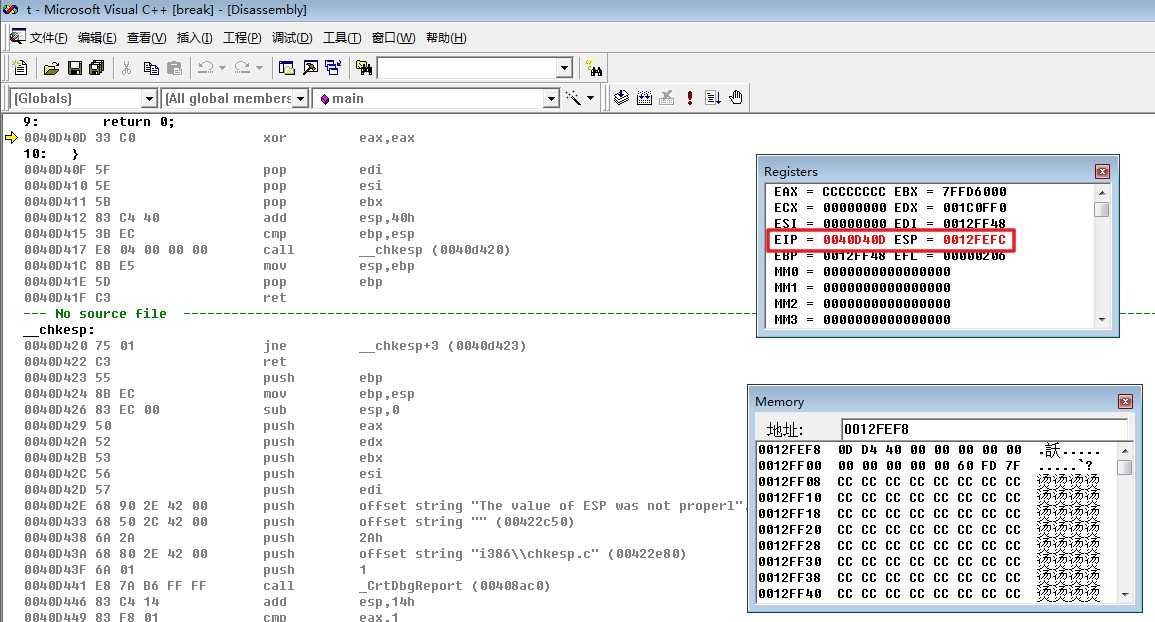This screenshot has height=622, width=1155.
Task: Click the WizardBar magic wand icon
Action: click(x=573, y=98)
